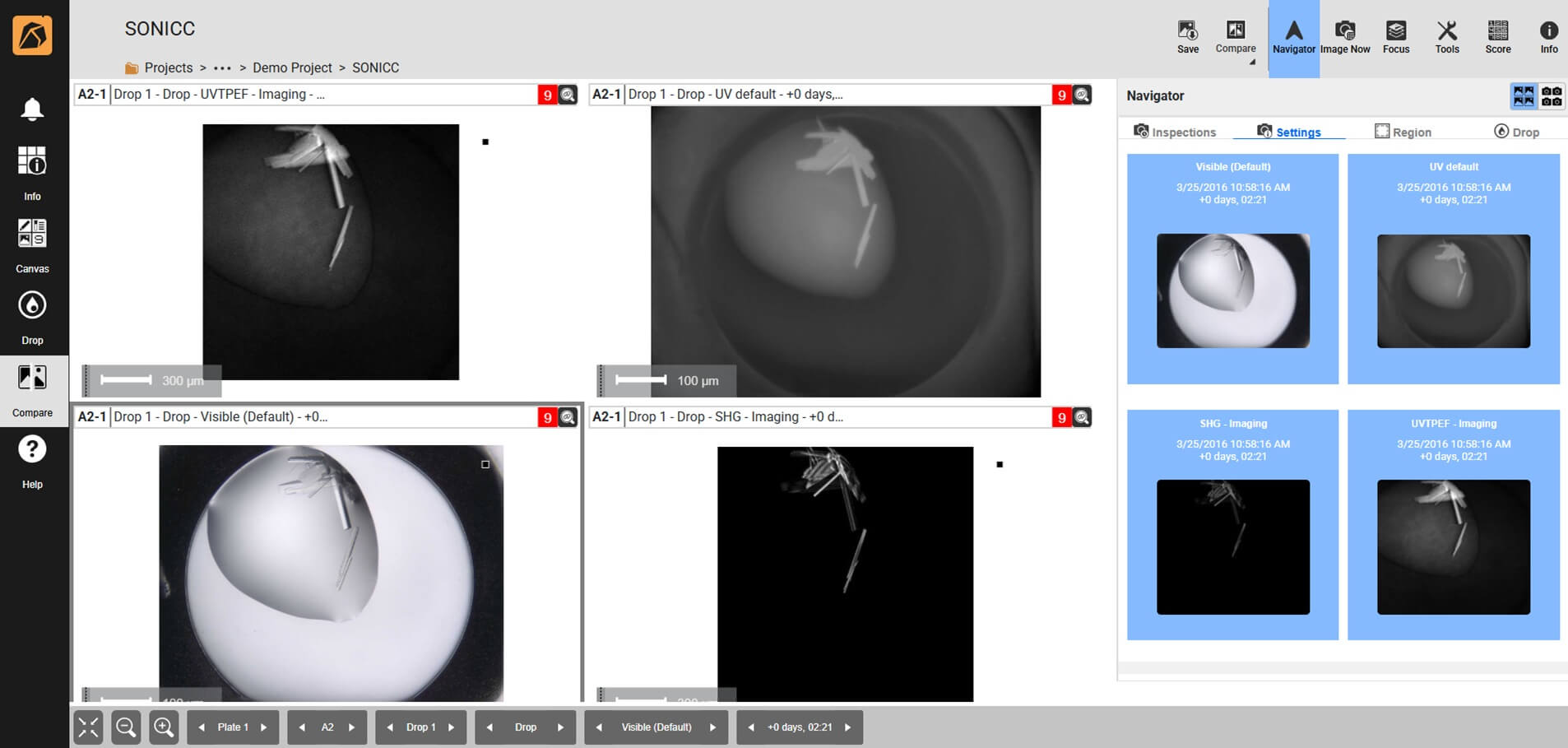Screen dimensions: 1568x748
Task: Toggle magnifier on the UVTPEF image header
Action: [x=567, y=95]
